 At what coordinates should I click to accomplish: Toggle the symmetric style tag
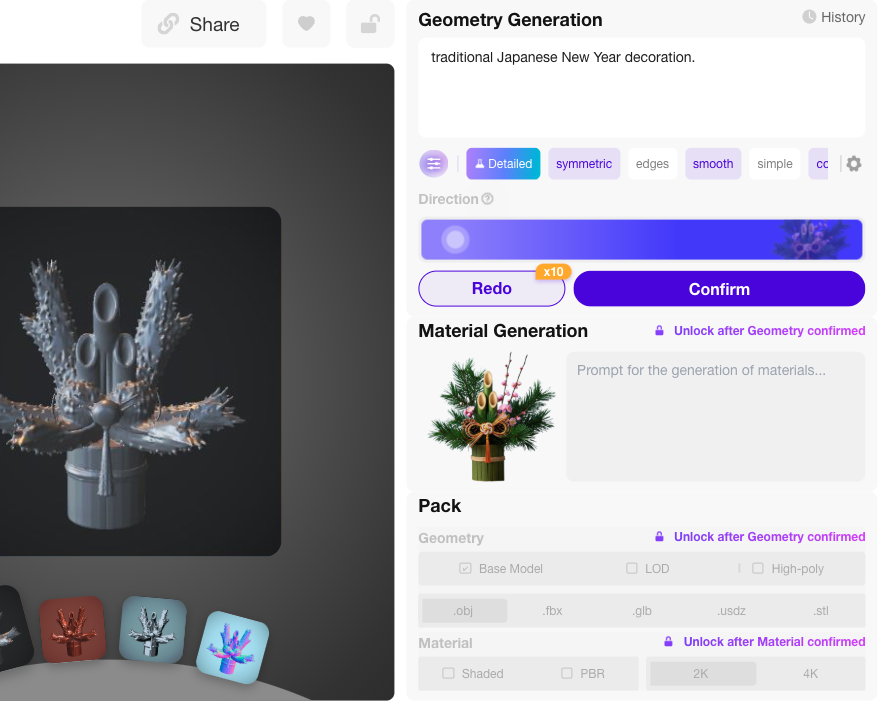[x=584, y=164]
